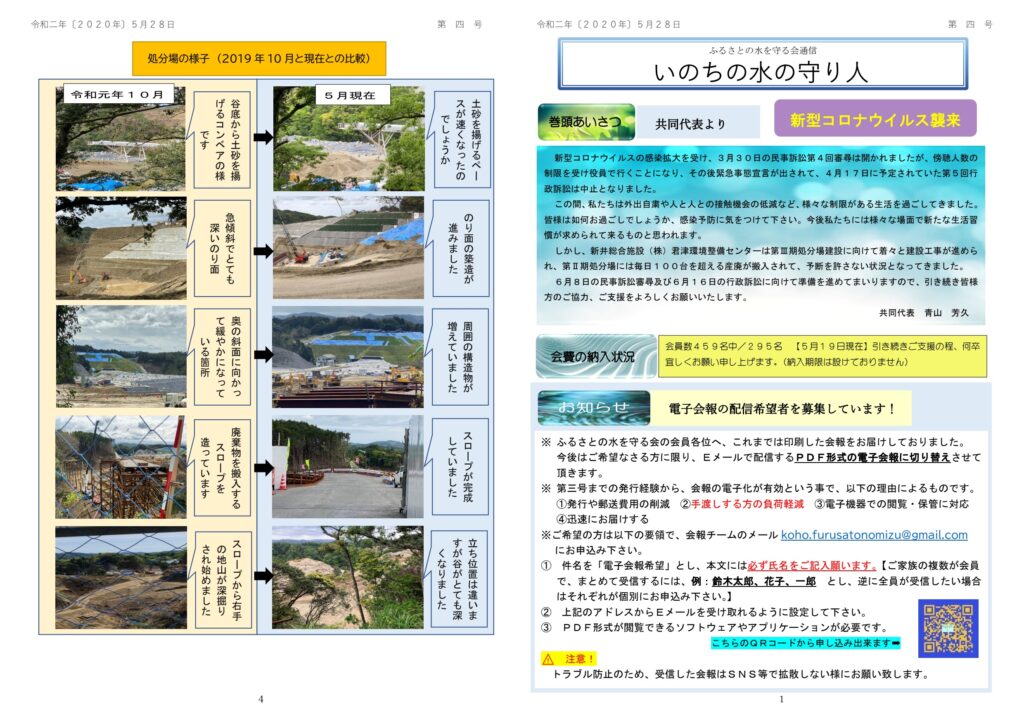Click the いのちの水の守り人 title banner

(762, 64)
